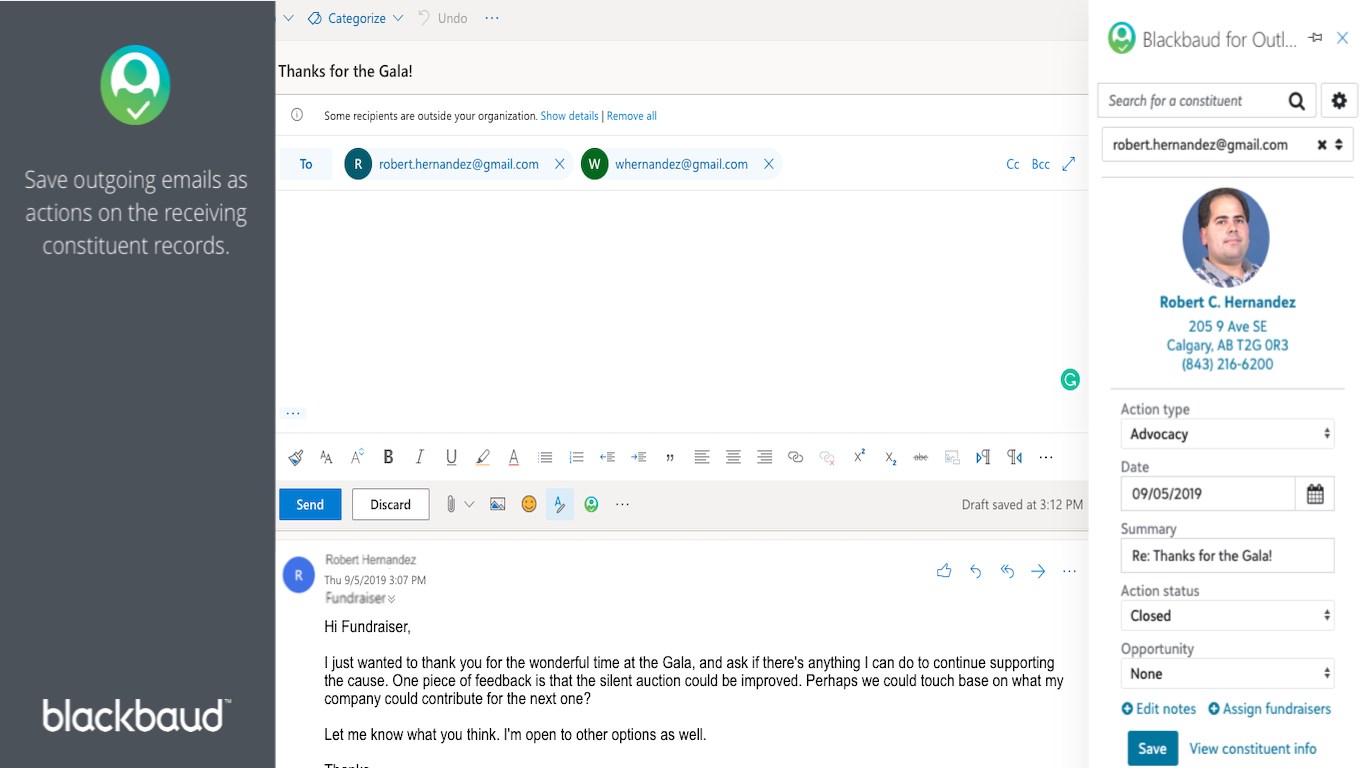Open the Categorize dropdown

point(355,18)
